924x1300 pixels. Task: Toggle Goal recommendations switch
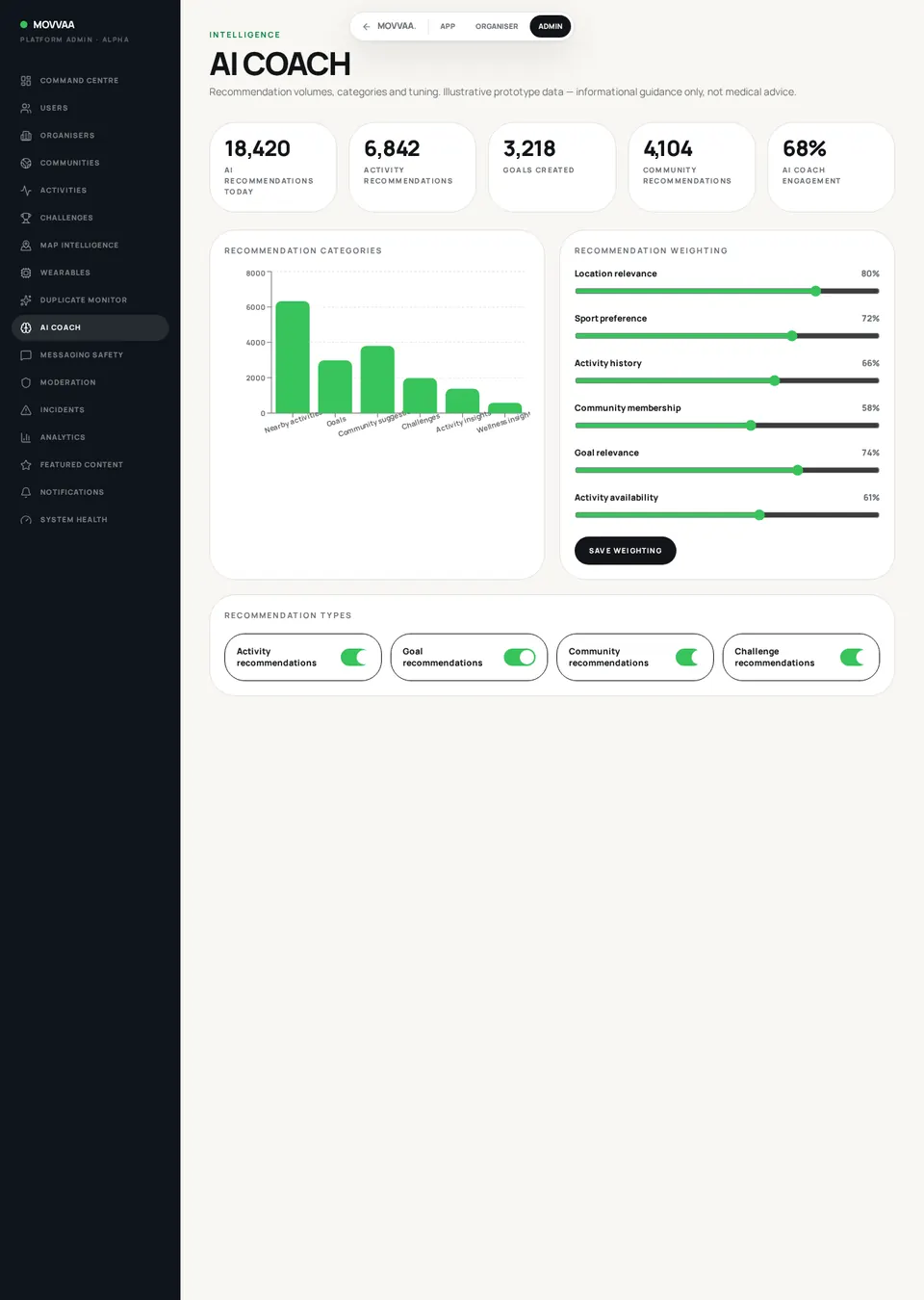coord(520,657)
